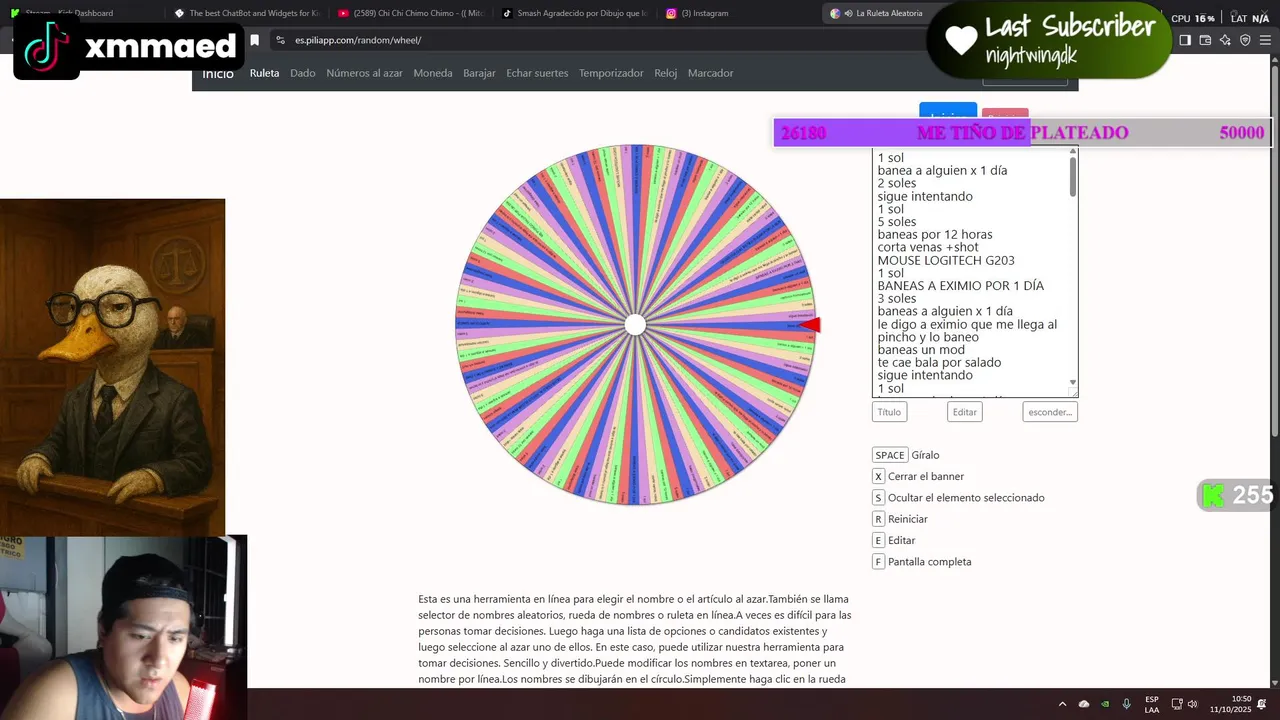Click the 'BANEAS A EXIMIO POR 1 DÍA' entry
The image size is (1280, 720).
click(961, 286)
